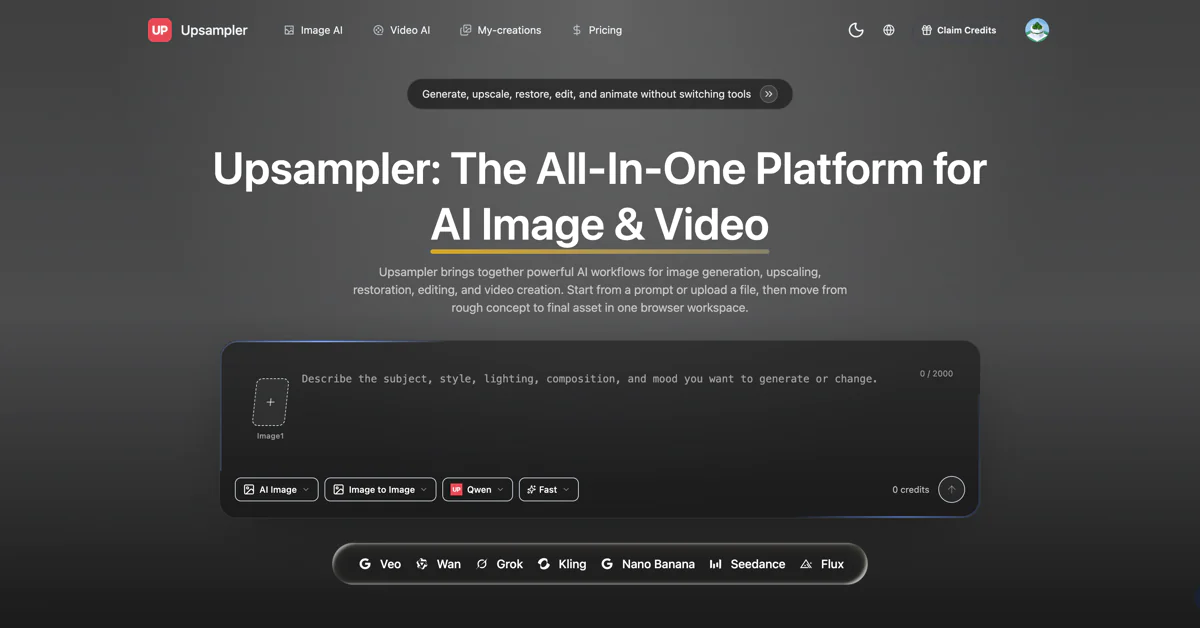
Task: Expand the Image to Image dropdown
Action: pyautogui.click(x=380, y=489)
